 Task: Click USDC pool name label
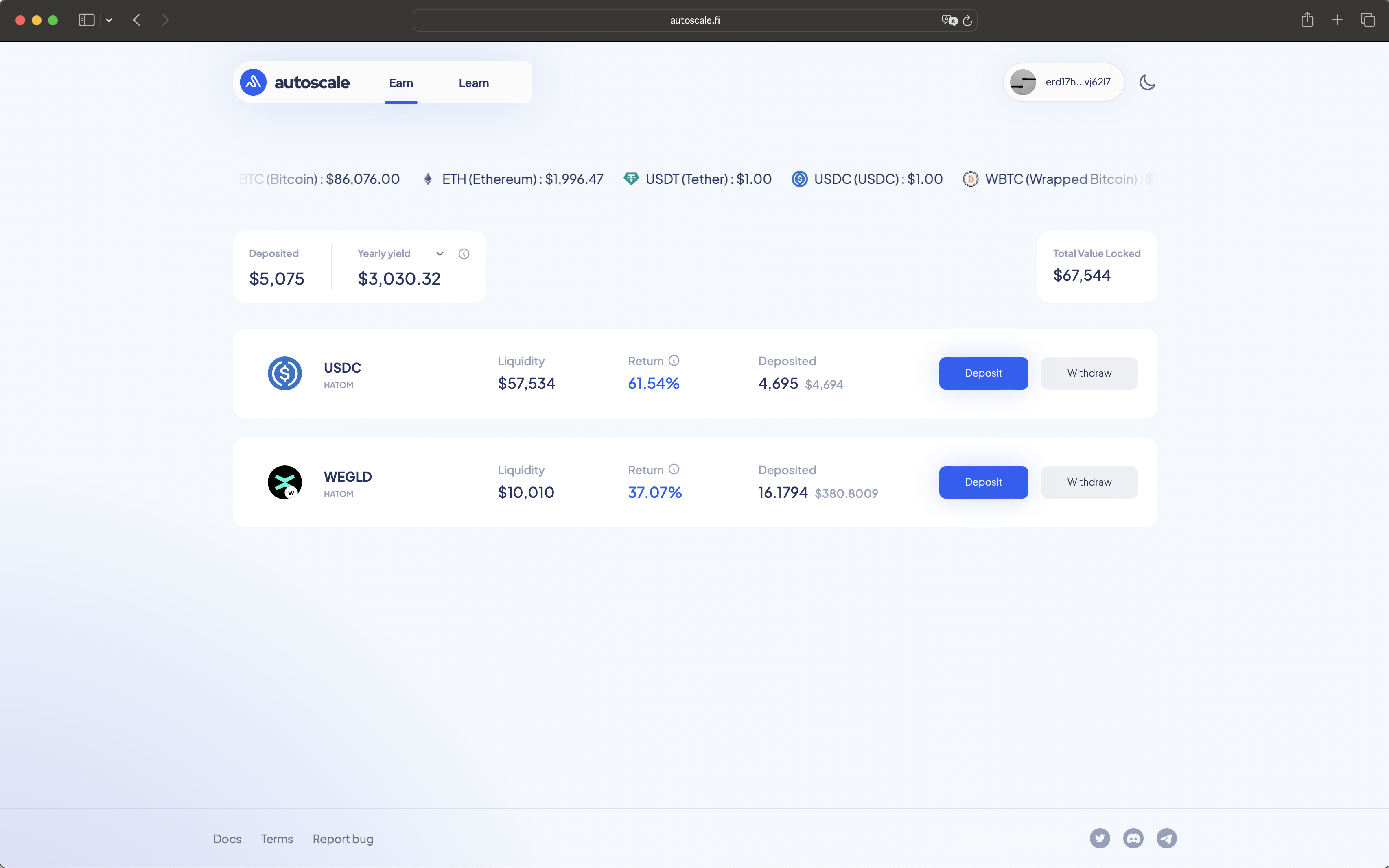pos(342,367)
